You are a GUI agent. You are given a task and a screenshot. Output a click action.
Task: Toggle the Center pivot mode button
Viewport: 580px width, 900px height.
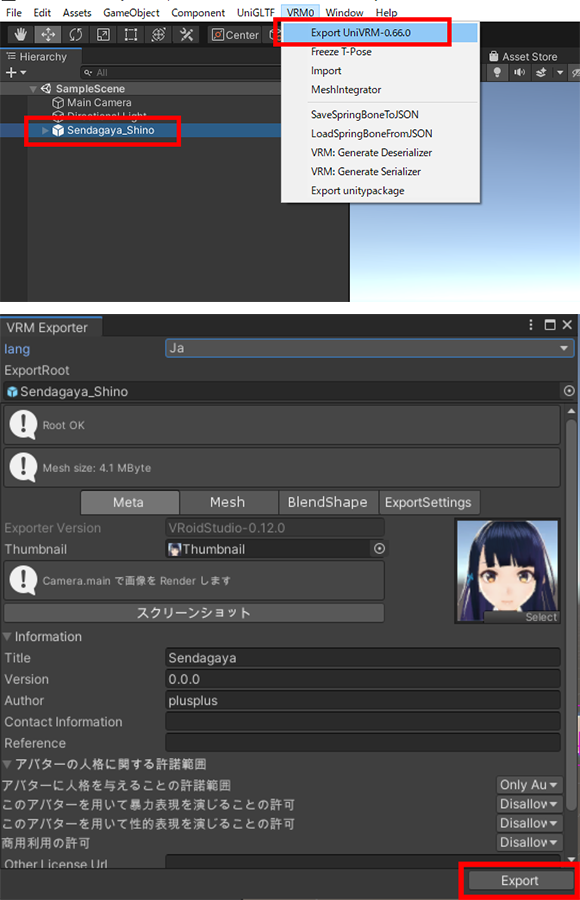click(x=235, y=35)
